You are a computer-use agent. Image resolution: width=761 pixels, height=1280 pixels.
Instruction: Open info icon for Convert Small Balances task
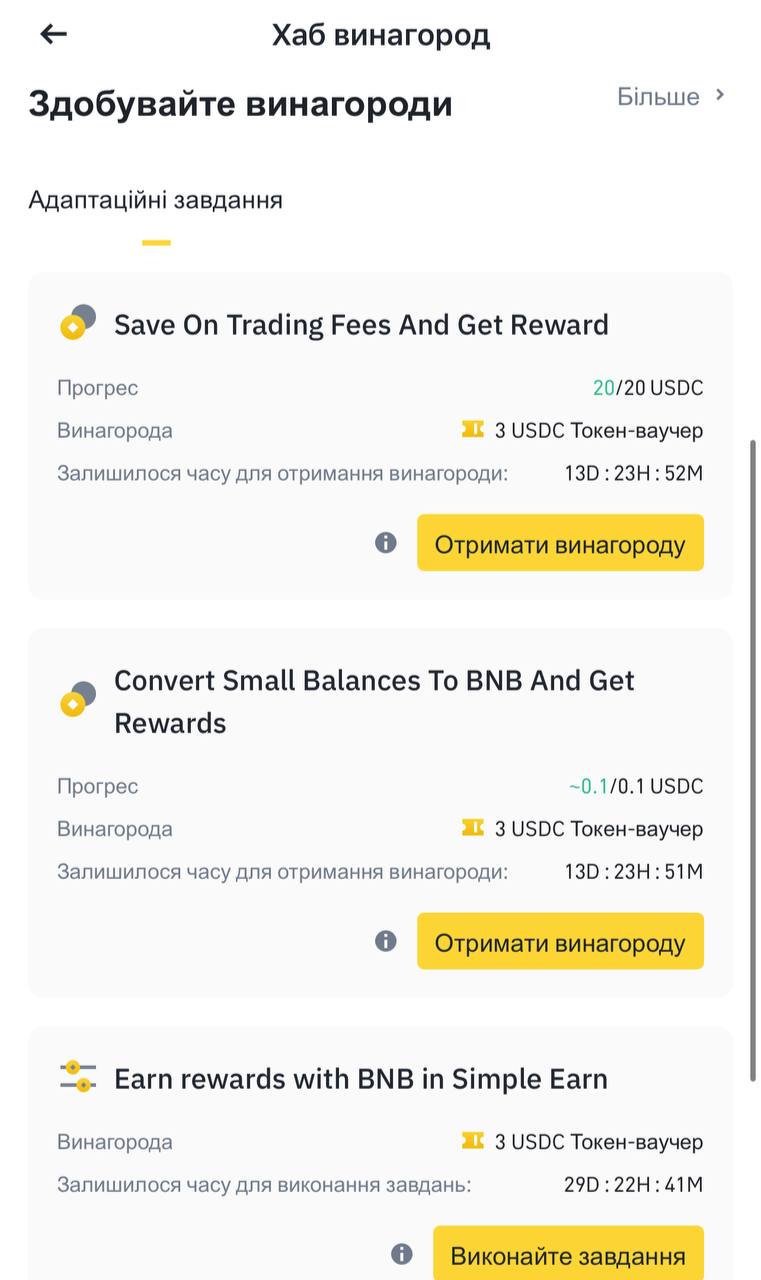click(x=386, y=941)
